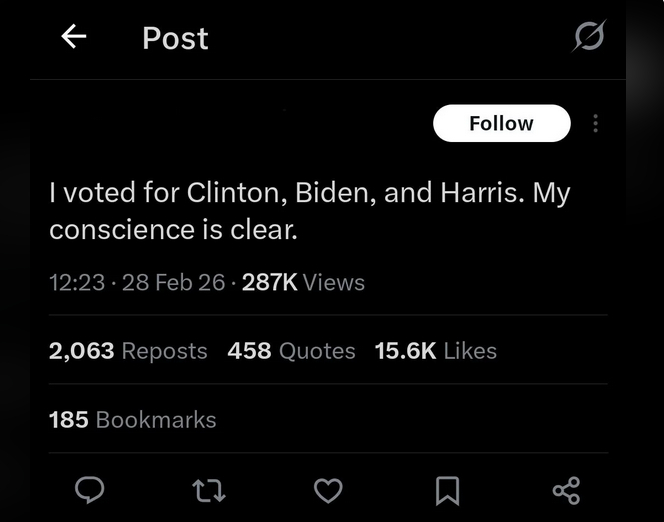The image size is (664, 522).
Task: Click the Post header title
Action: coord(175,38)
